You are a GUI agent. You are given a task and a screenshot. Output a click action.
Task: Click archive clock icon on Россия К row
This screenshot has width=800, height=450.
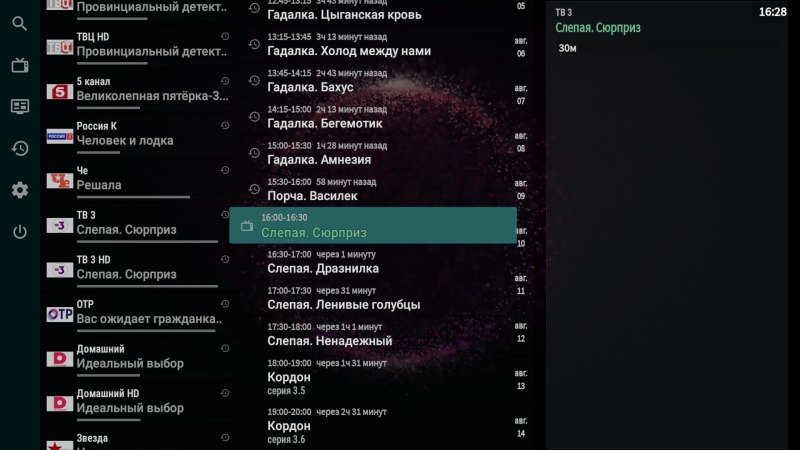click(225, 126)
